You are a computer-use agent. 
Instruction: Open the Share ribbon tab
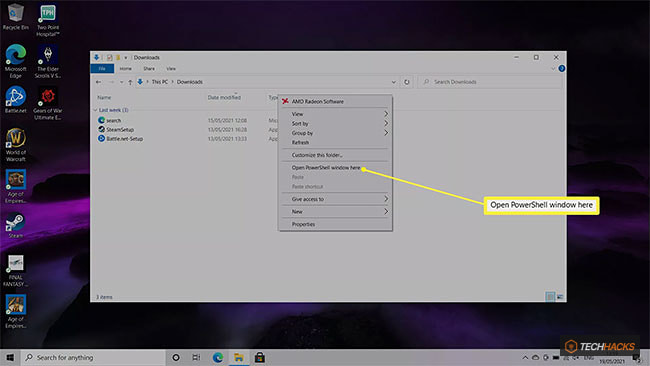click(149, 68)
